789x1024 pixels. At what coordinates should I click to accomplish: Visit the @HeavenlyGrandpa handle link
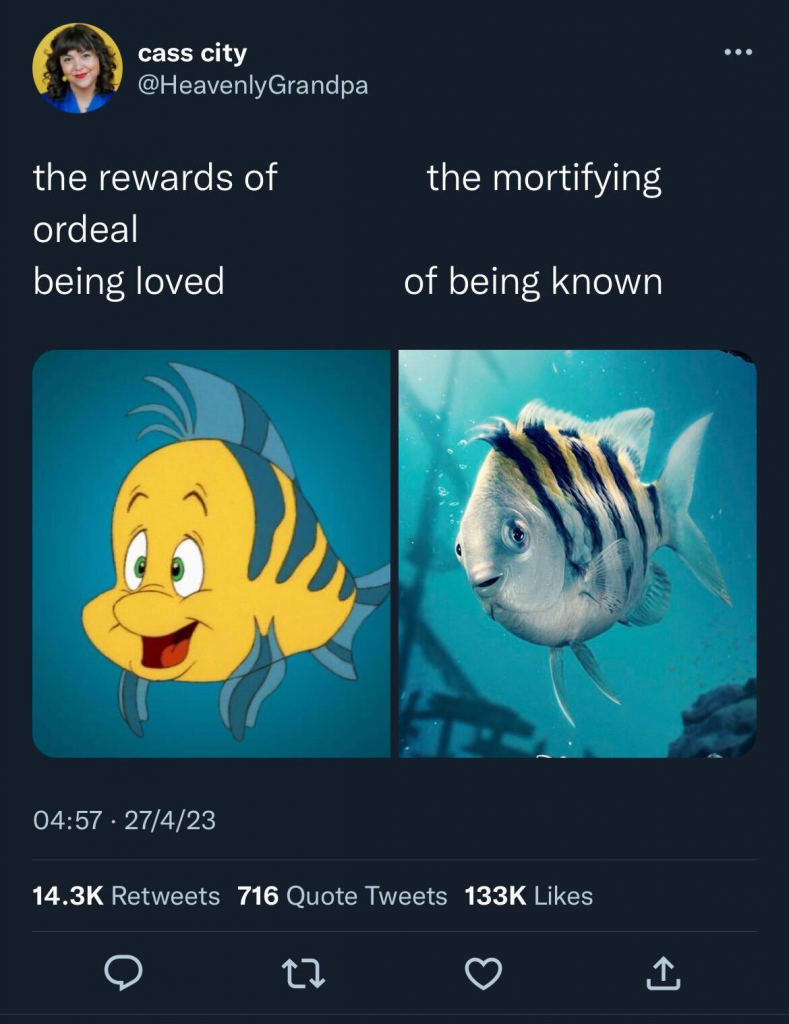coord(253,85)
